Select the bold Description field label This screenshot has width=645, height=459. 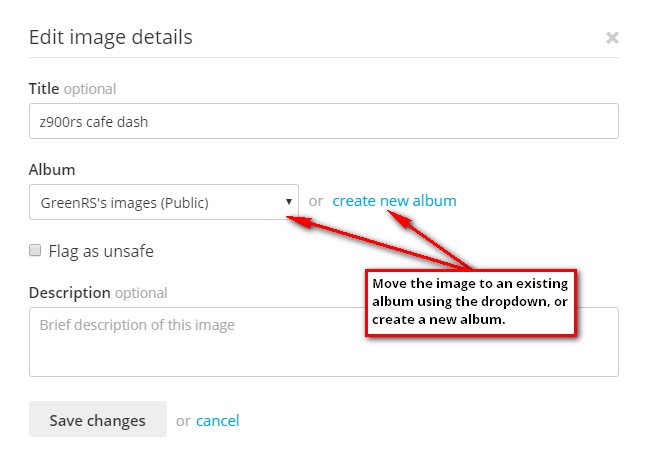click(70, 293)
